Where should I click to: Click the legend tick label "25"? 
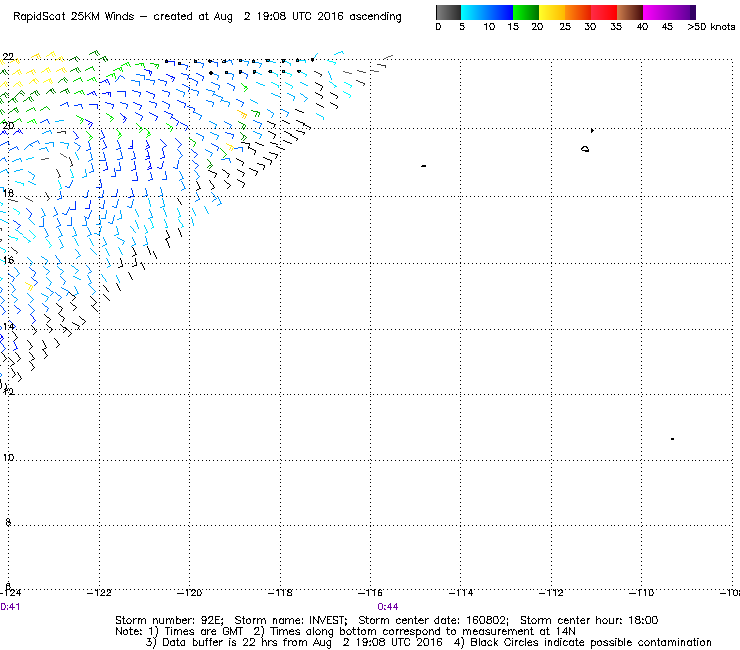[565, 27]
